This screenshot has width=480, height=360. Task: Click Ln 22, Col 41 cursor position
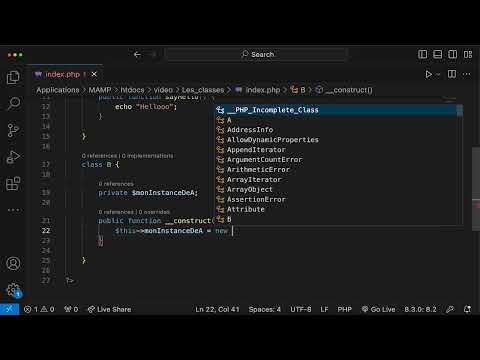[x=217, y=309]
